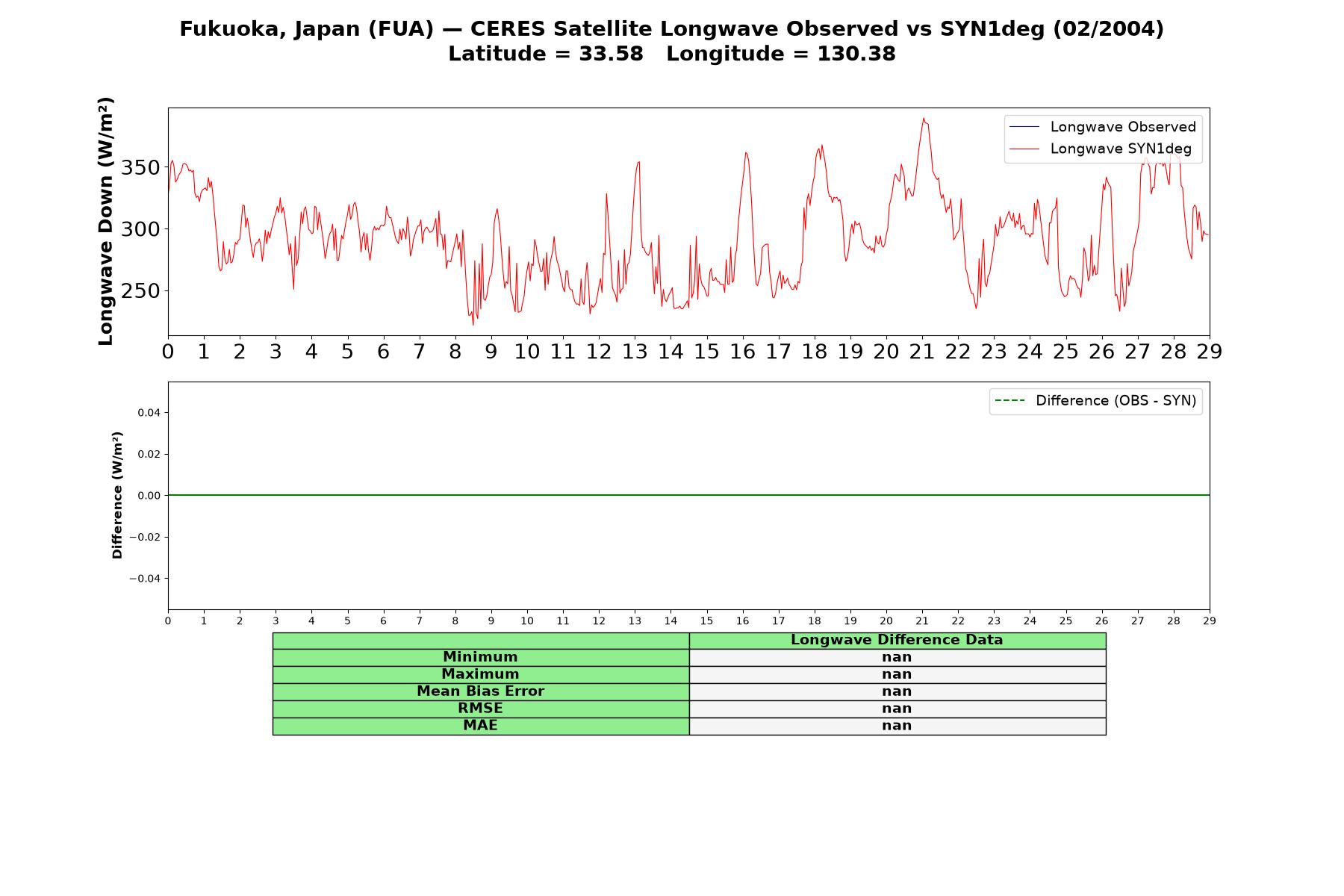Click the Longwave Down (W/m²) axis label
1344x896 pixels.
106,221
